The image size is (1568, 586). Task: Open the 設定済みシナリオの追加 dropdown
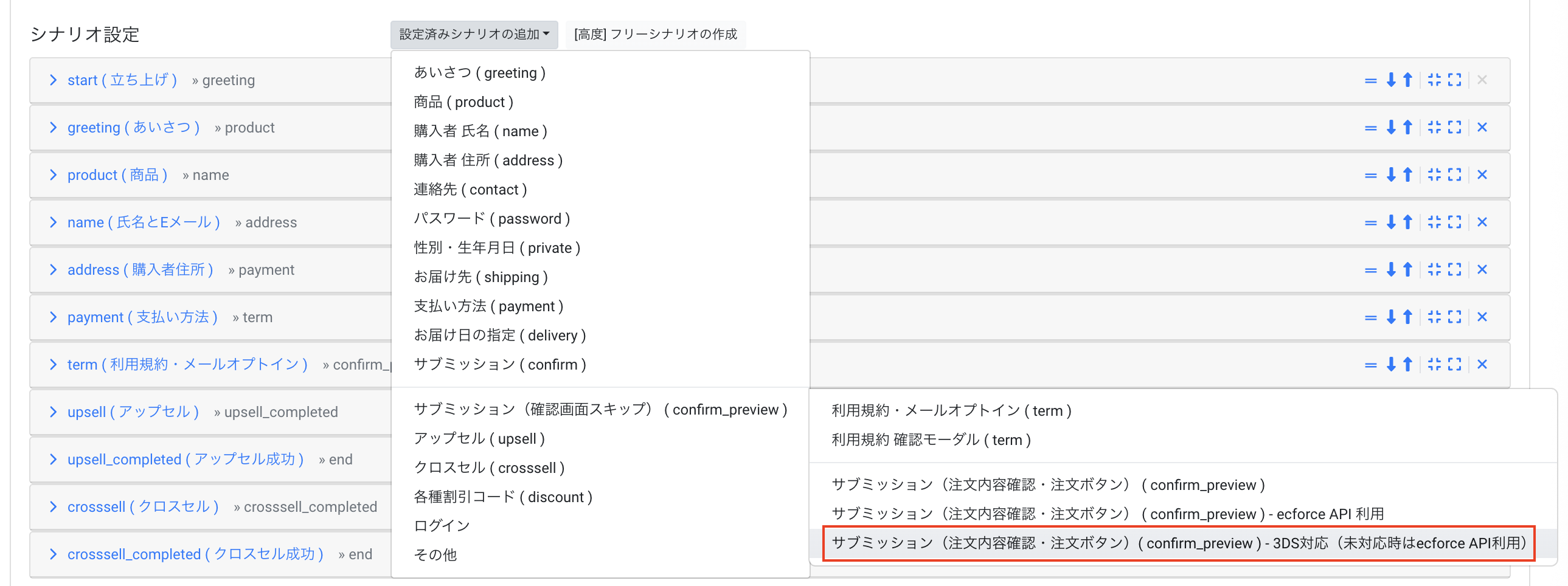[x=474, y=35]
